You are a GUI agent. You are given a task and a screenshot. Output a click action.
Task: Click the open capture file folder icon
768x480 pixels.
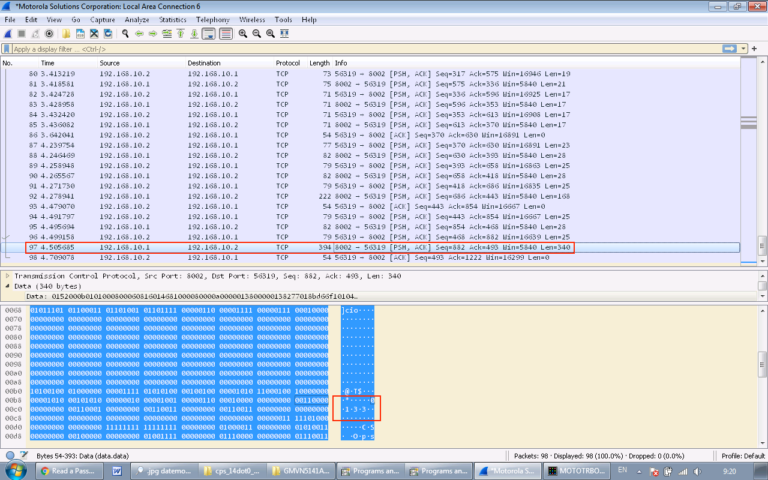[x=66, y=33]
